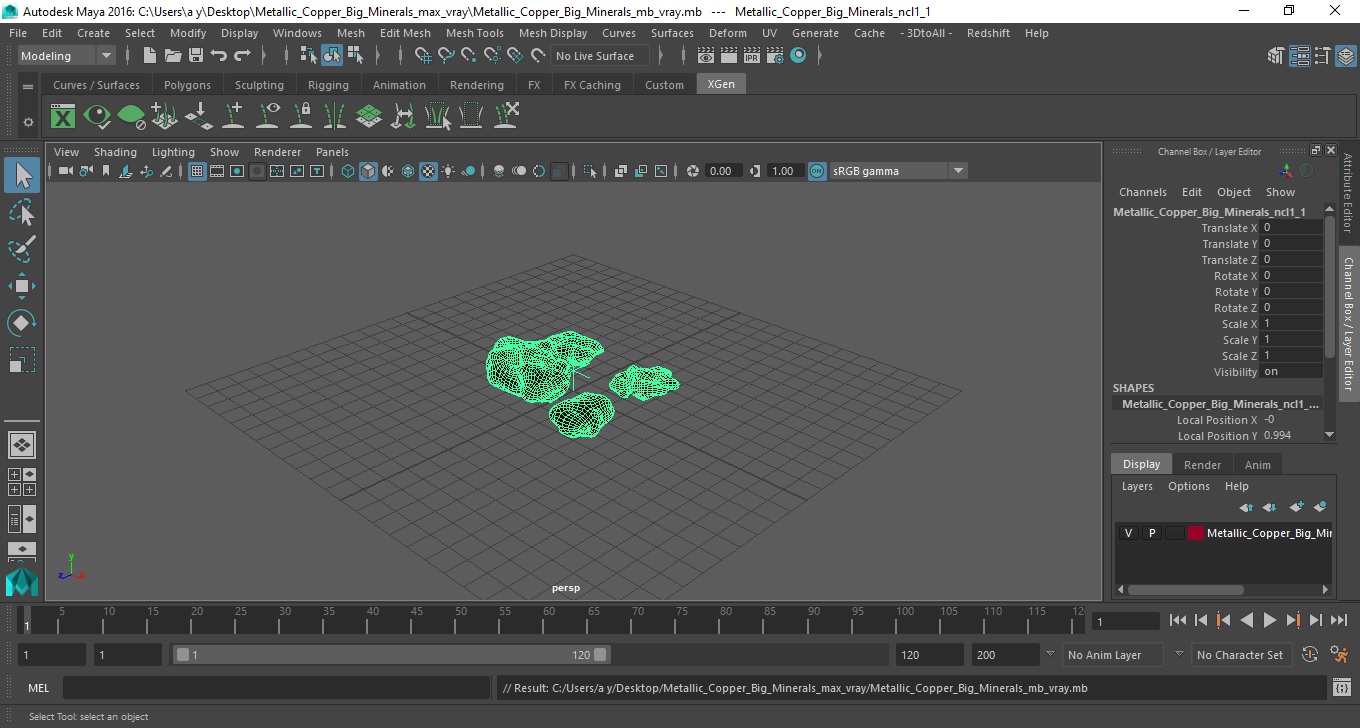Click XGen preview eye shelf icon
The image size is (1360, 728).
tap(97, 117)
